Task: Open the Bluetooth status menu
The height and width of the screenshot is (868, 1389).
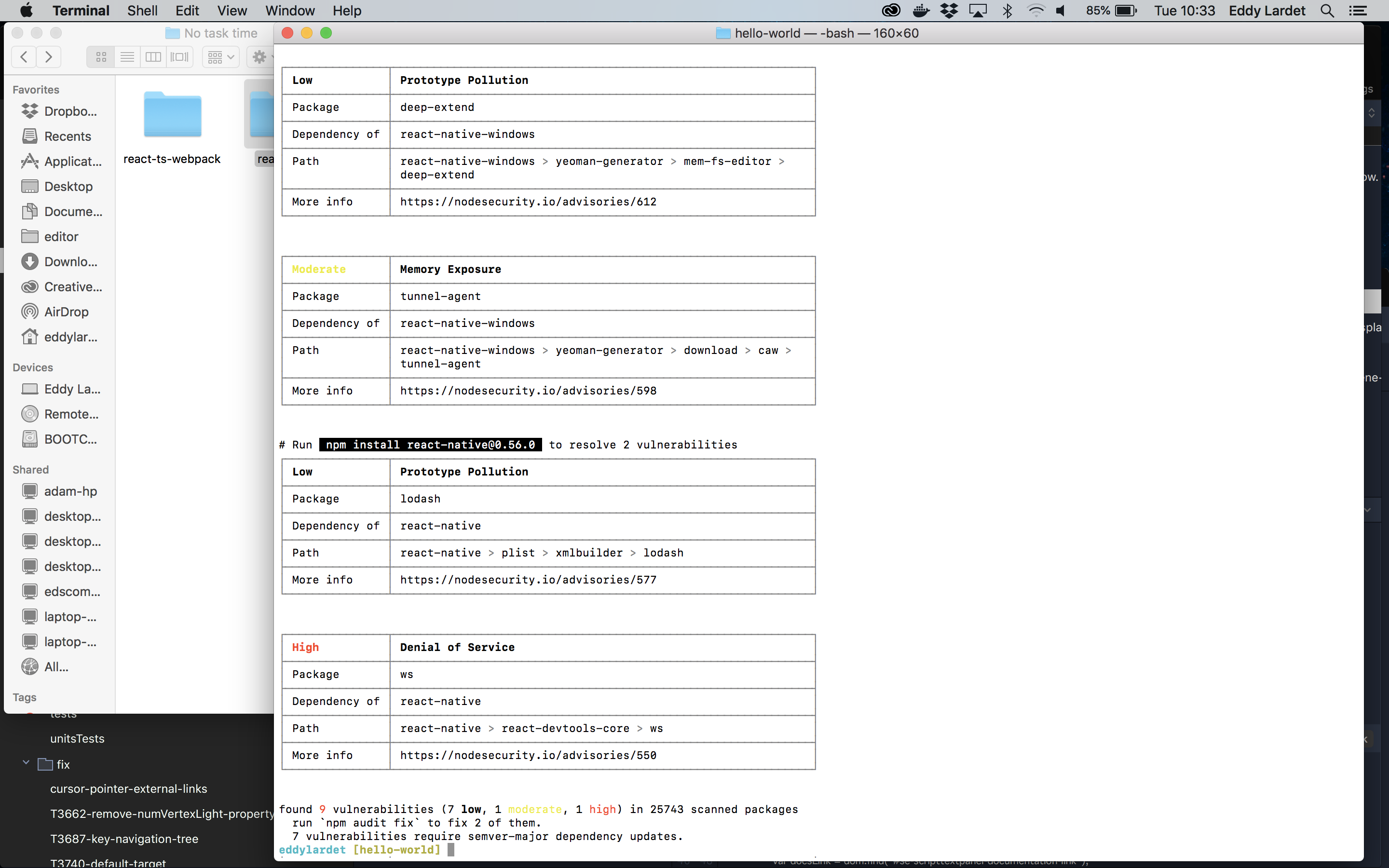Action: click(x=1008, y=10)
